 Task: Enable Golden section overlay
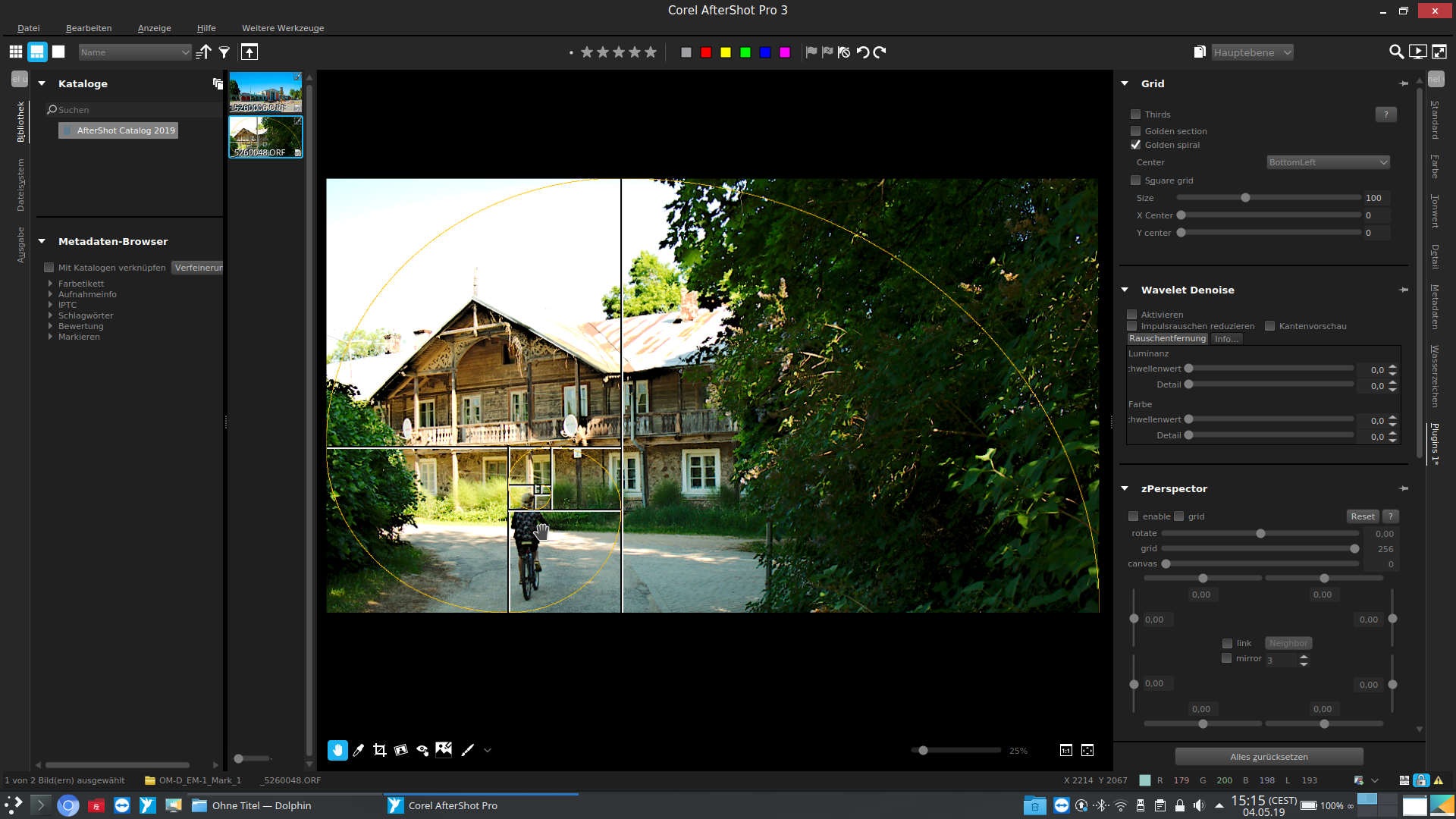[x=1135, y=131]
